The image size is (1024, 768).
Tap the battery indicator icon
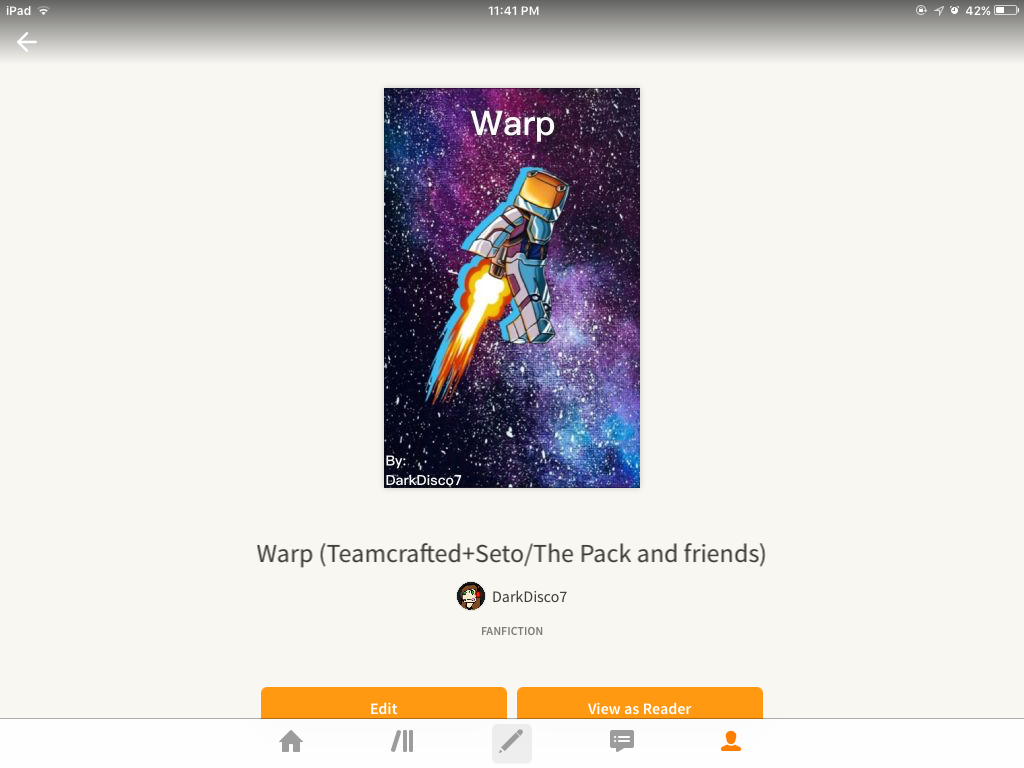pyautogui.click(x=1006, y=10)
